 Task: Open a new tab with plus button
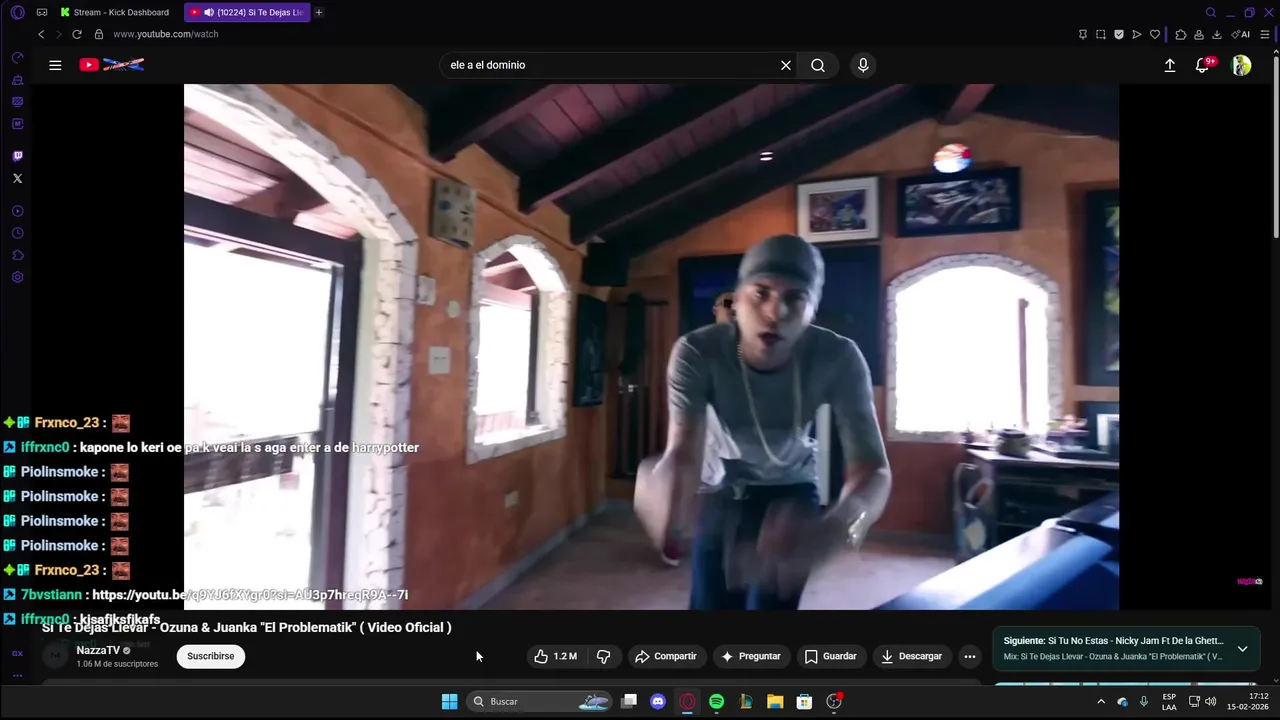(319, 12)
